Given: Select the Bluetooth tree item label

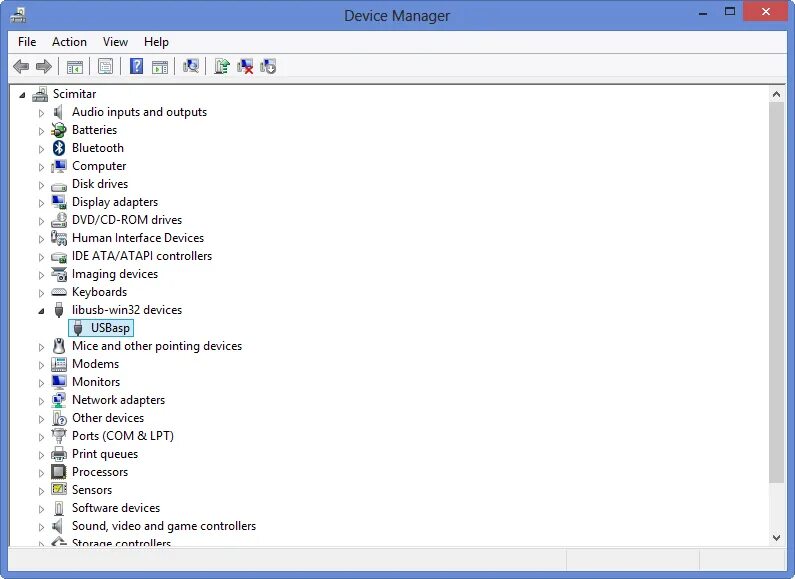Looking at the screenshot, I should click(x=98, y=148).
